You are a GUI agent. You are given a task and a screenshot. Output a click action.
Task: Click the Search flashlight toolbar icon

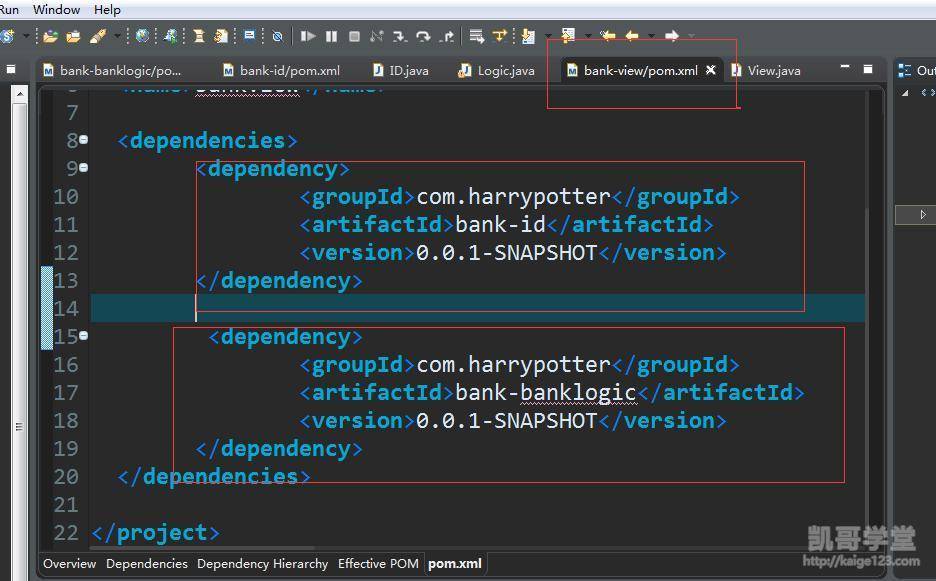click(97, 36)
